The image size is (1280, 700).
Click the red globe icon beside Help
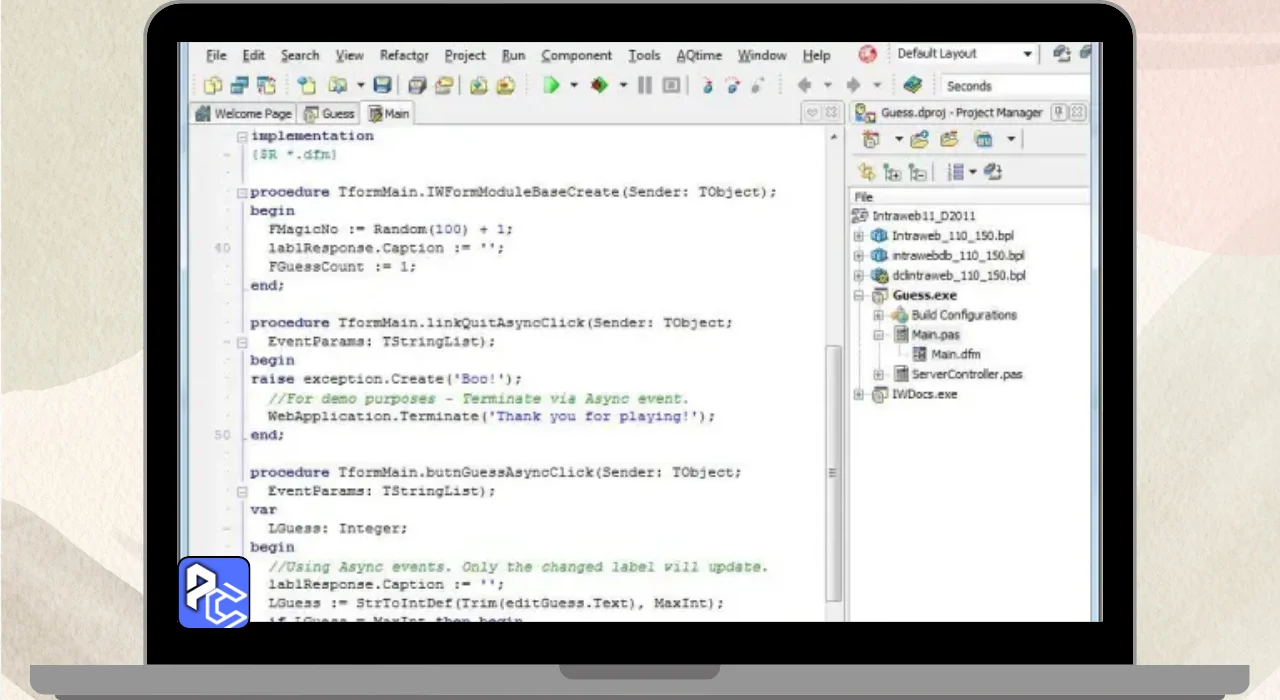[867, 55]
